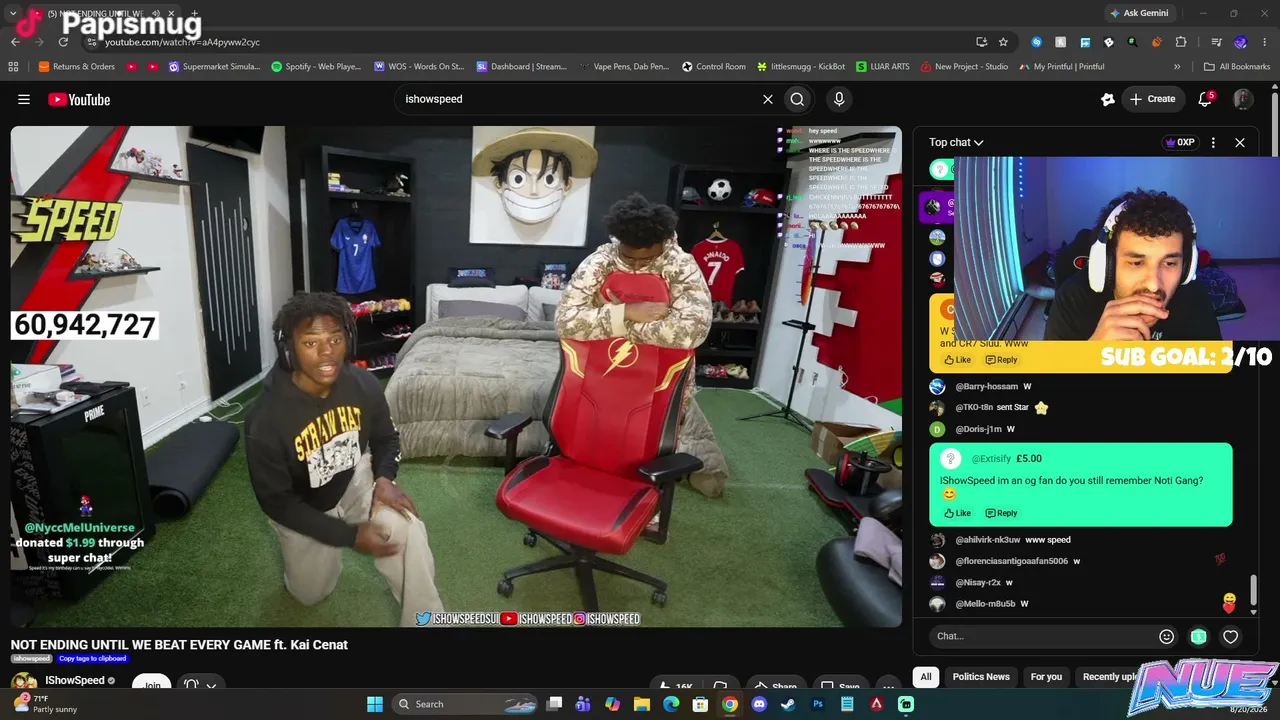Open the IShowSpeed channel name
Image resolution: width=1280 pixels, height=720 pixels.
point(75,681)
